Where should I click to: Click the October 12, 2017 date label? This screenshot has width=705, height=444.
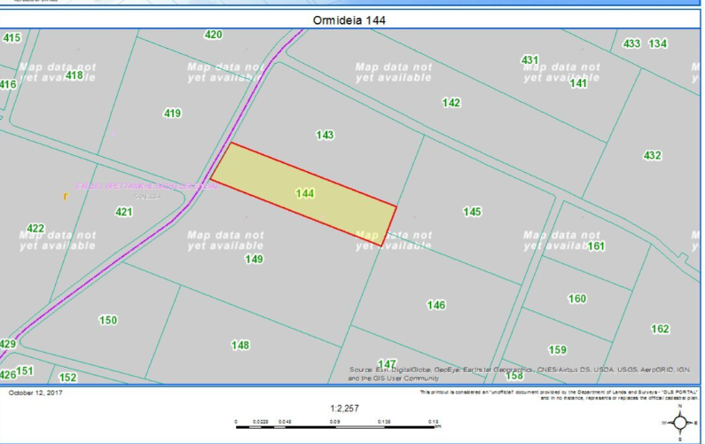[35, 393]
